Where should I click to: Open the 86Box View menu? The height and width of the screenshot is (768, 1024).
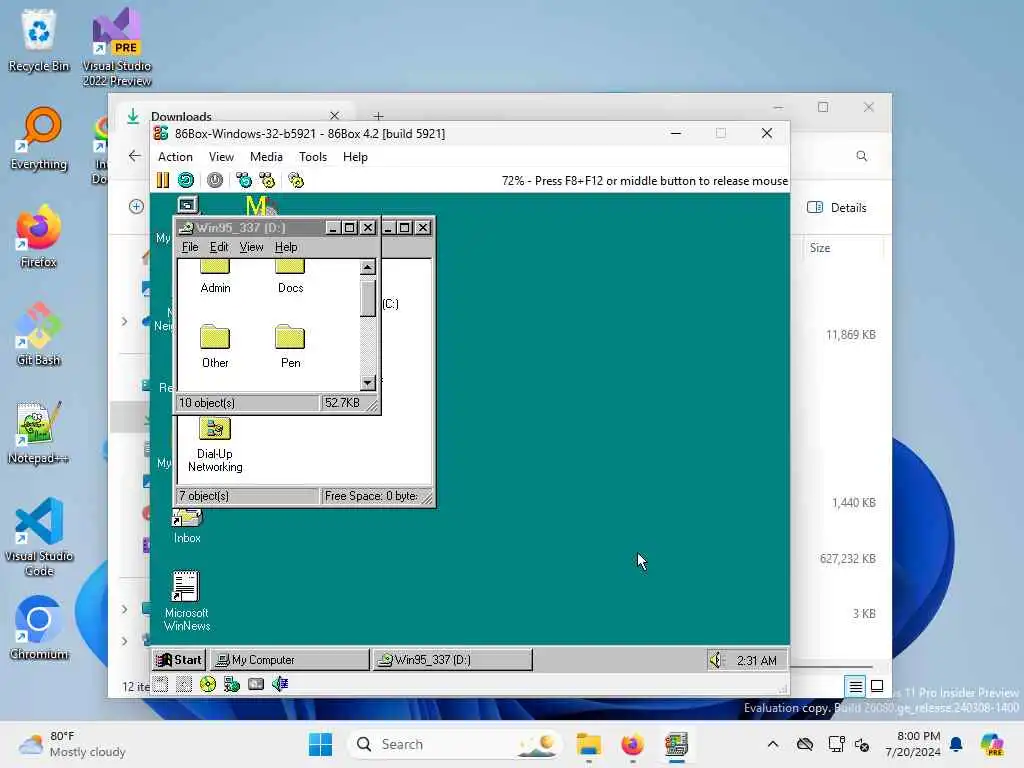pyautogui.click(x=221, y=157)
